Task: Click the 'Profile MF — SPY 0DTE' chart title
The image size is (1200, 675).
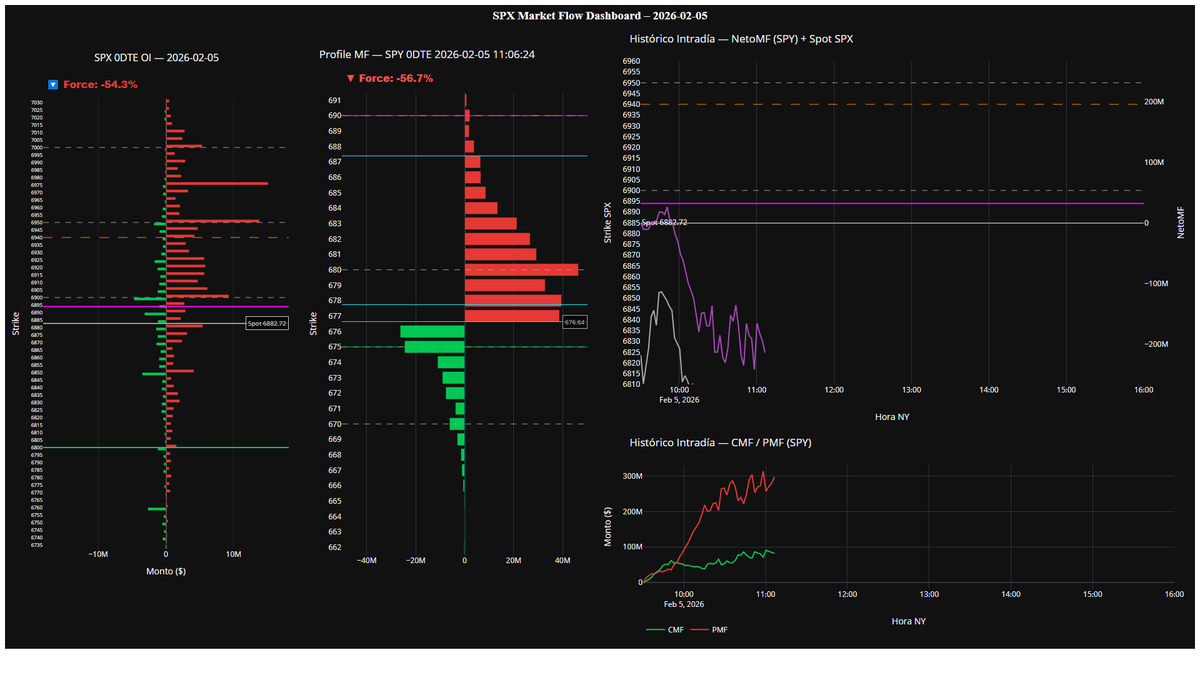Action: (426, 54)
